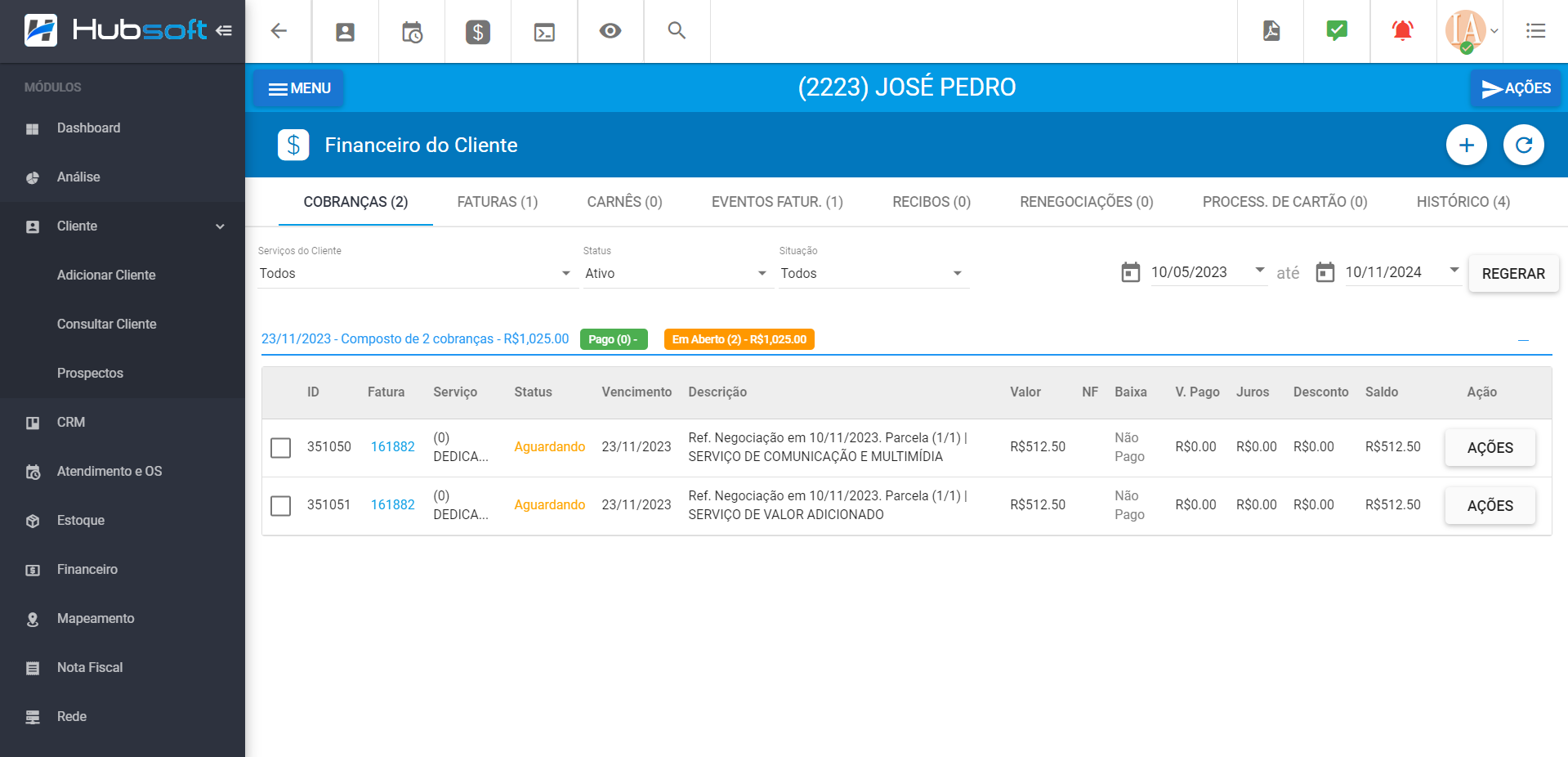Open the Estoque module
1568x757 pixels.
[x=123, y=521]
